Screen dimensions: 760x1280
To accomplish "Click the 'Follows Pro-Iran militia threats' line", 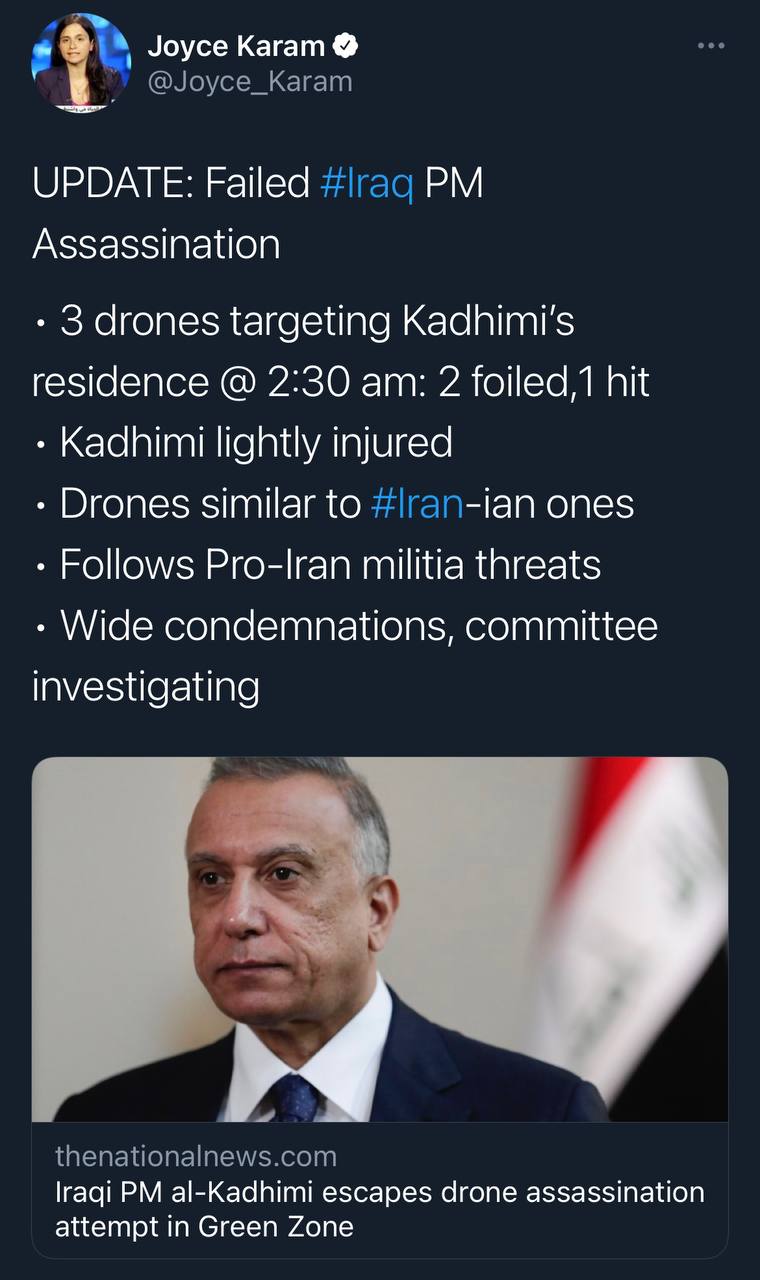I will (330, 565).
